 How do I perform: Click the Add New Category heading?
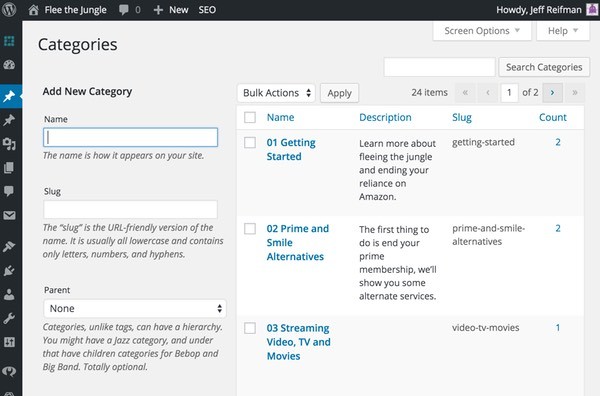coord(87,91)
